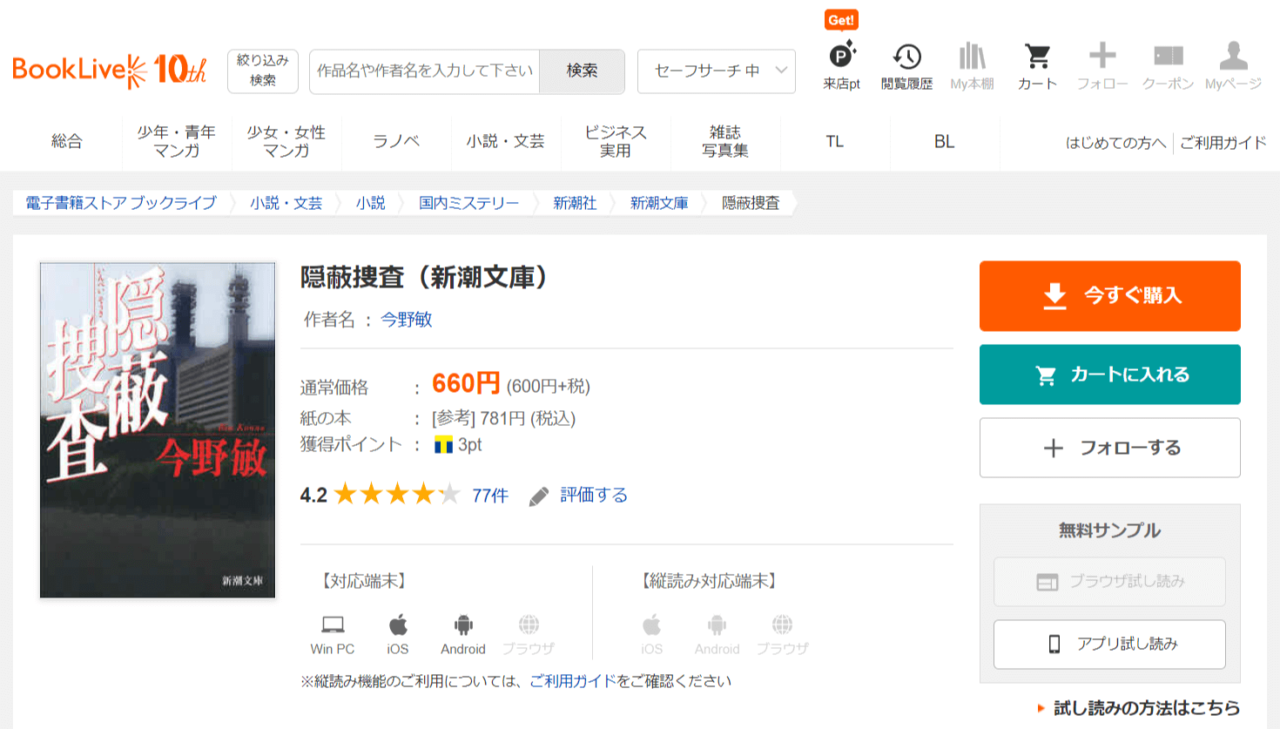Toggle the 絞り込み検索 filter button
Screen dimensions: 1280x729
[263, 71]
